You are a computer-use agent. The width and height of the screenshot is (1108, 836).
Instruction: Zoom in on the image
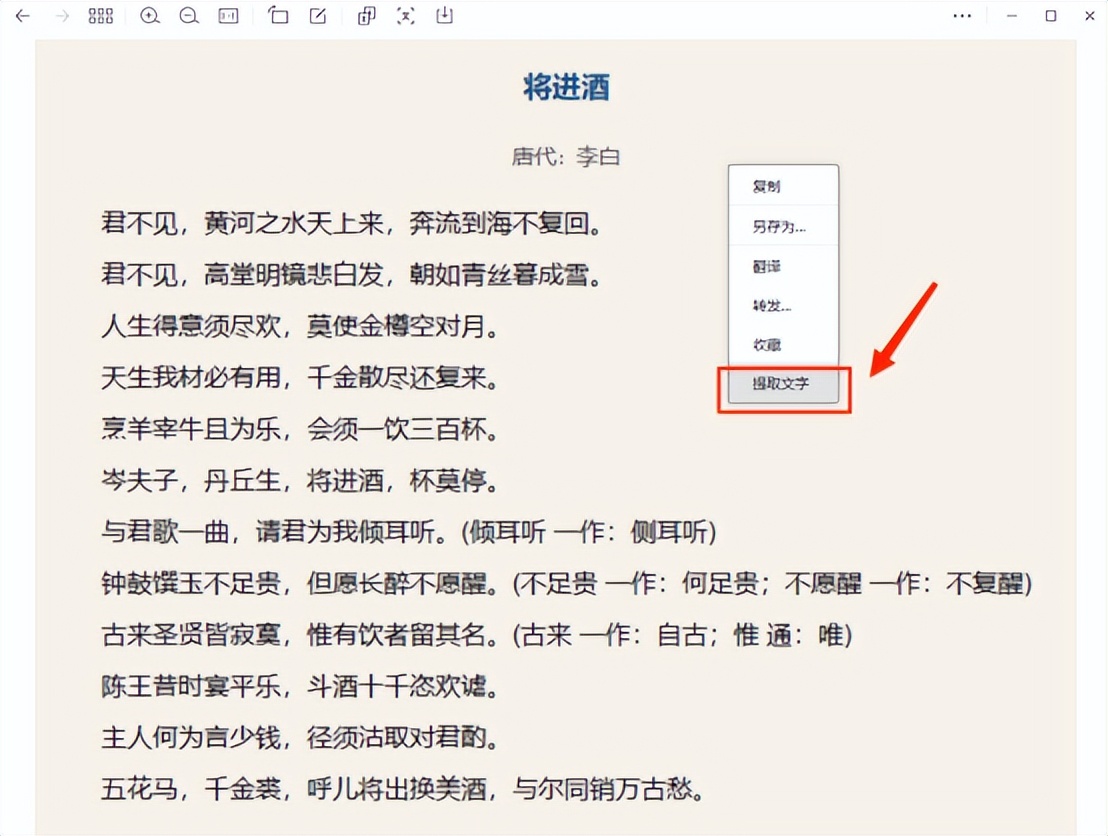point(150,16)
